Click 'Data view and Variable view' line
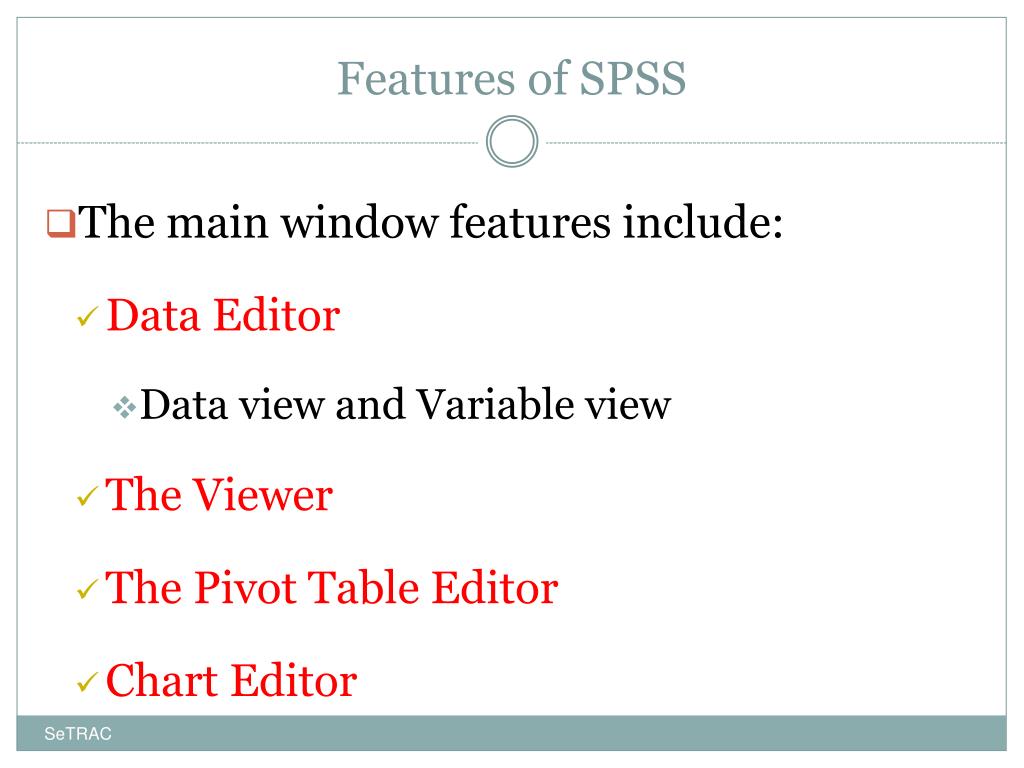Image resolution: width=1024 pixels, height=768 pixels. coord(406,404)
